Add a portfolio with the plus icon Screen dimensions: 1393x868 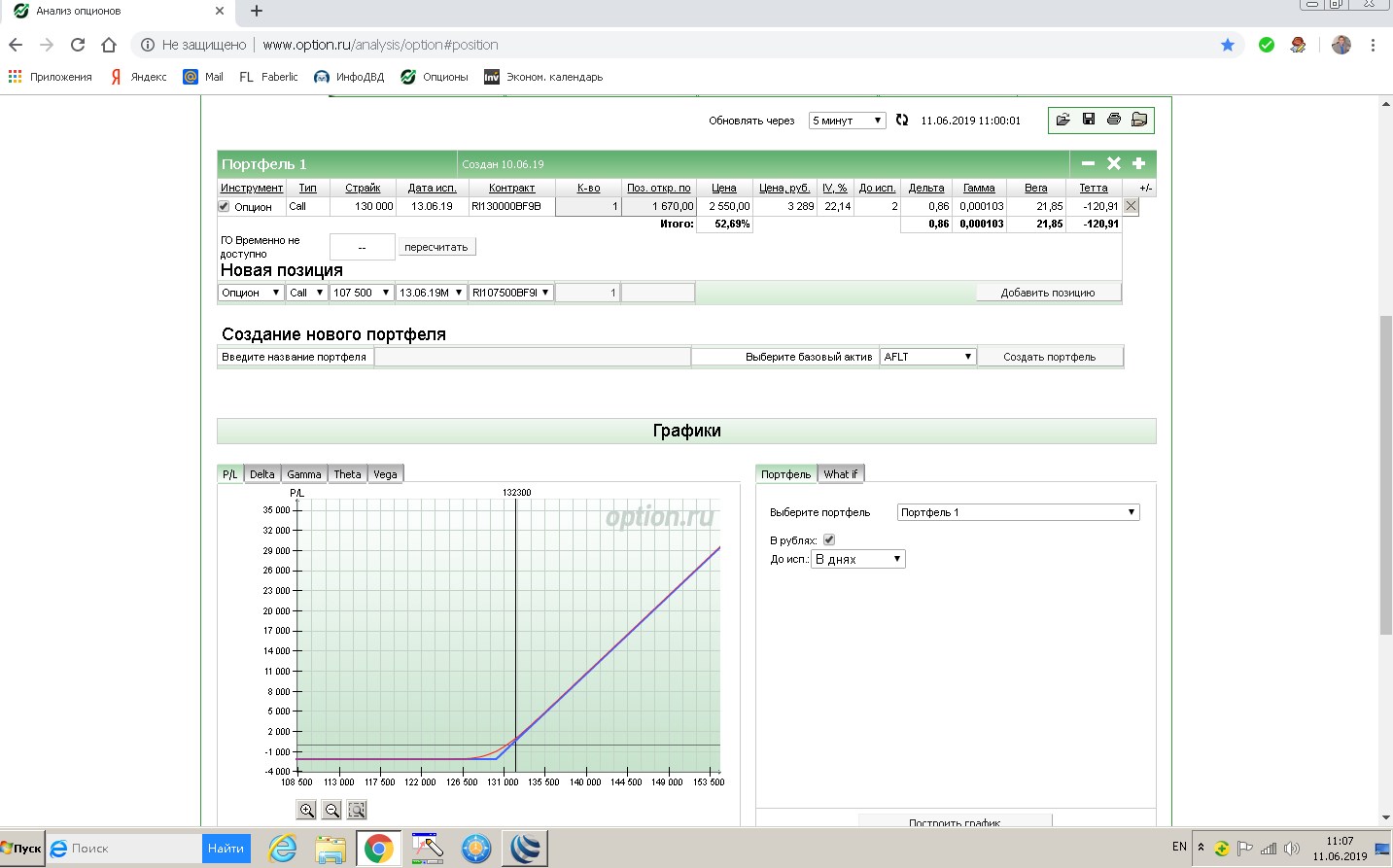click(x=1139, y=163)
